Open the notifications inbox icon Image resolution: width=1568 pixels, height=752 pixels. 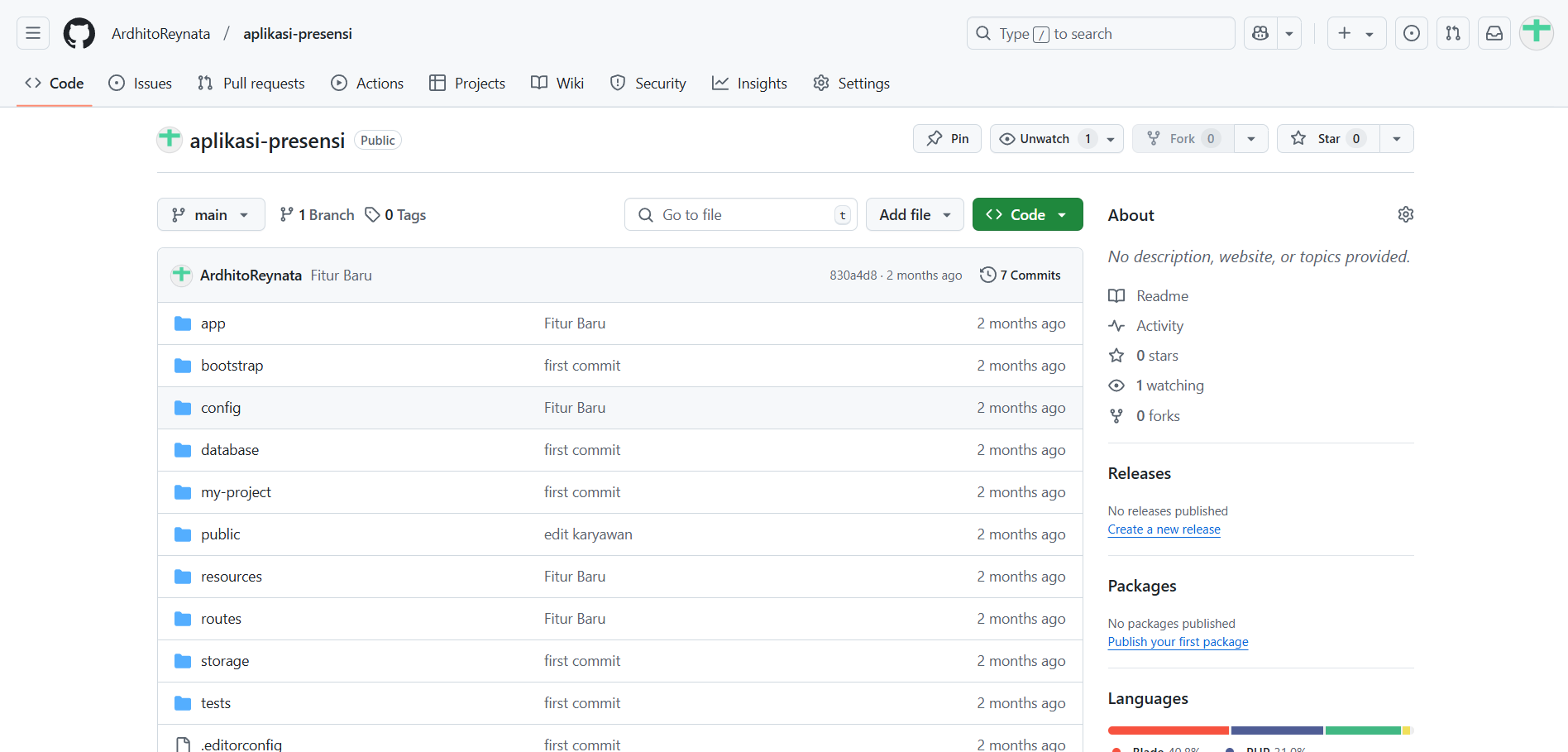[1494, 33]
